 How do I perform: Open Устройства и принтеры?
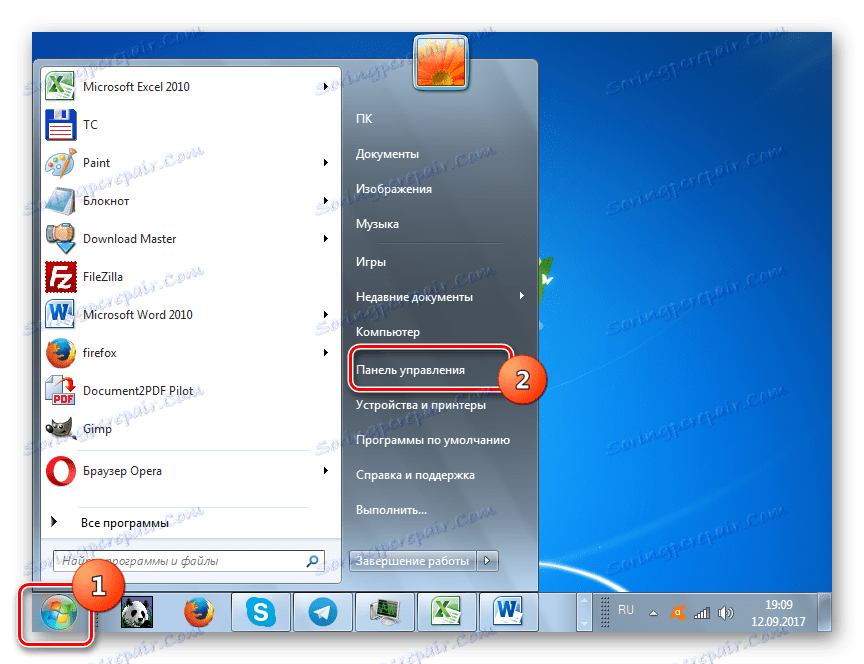click(421, 405)
